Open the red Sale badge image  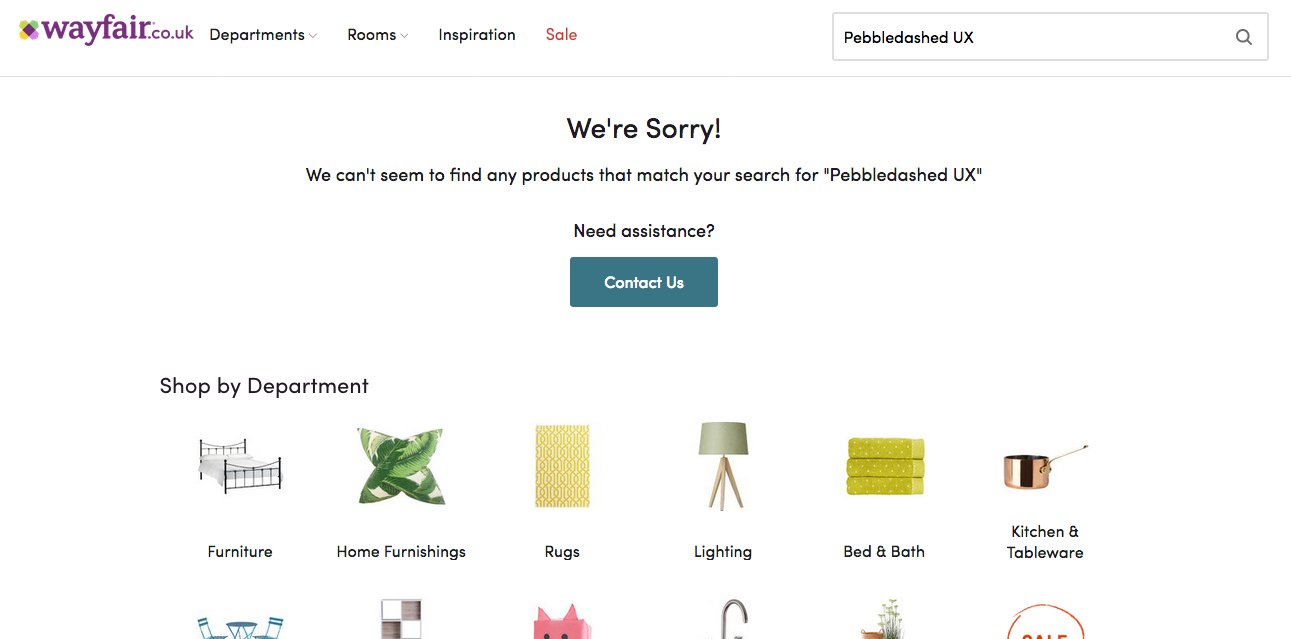pyautogui.click(x=1045, y=626)
